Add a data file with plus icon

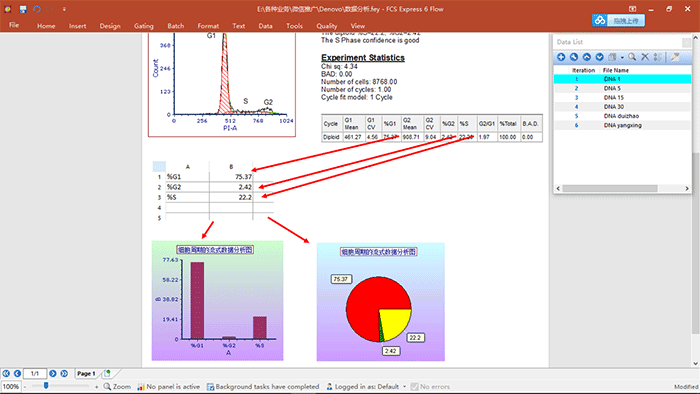pos(561,57)
